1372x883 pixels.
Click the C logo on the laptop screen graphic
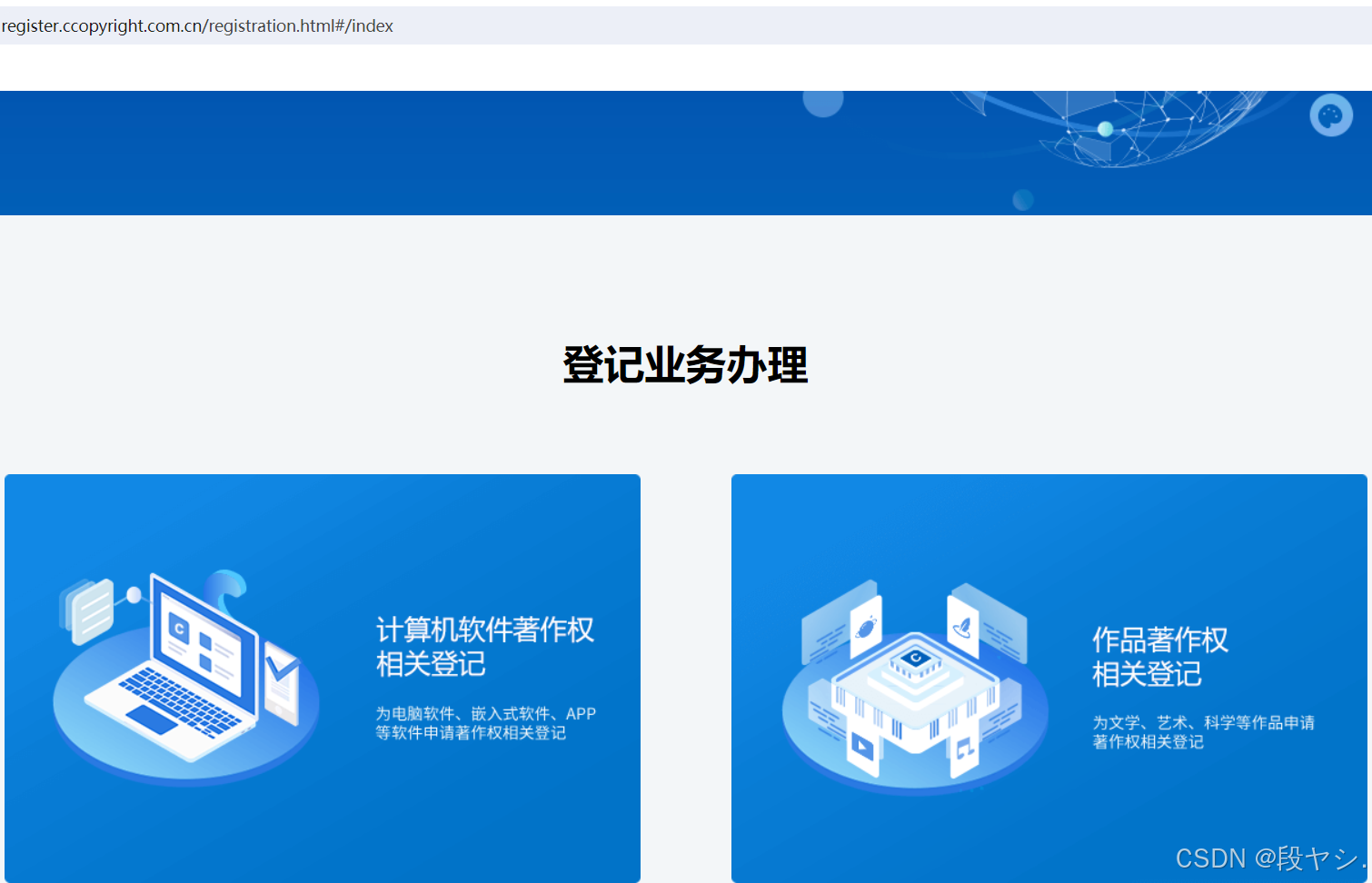pyautogui.click(x=179, y=628)
